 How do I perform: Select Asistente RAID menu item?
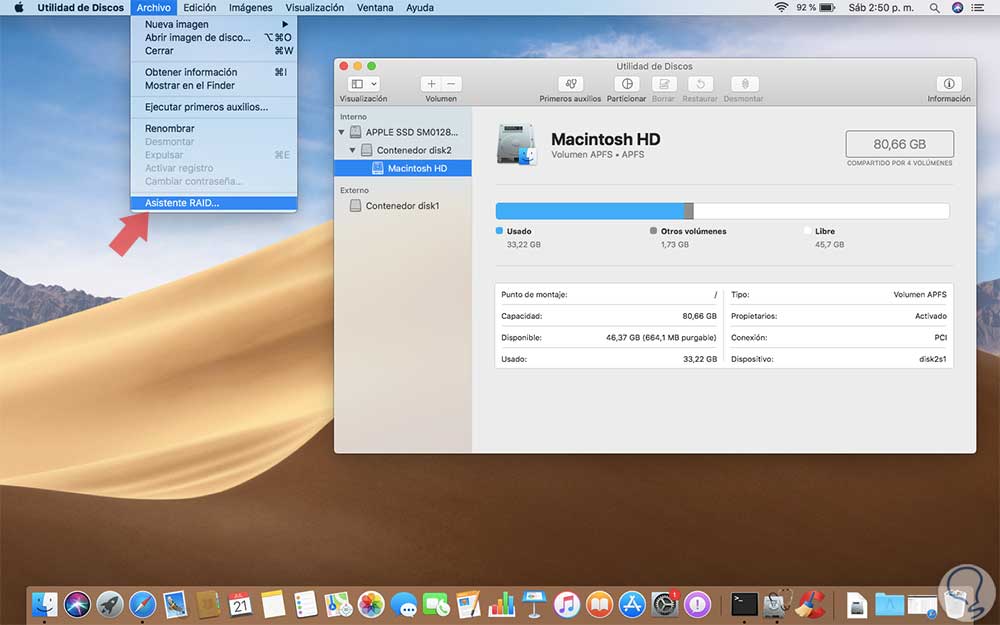[x=214, y=203]
